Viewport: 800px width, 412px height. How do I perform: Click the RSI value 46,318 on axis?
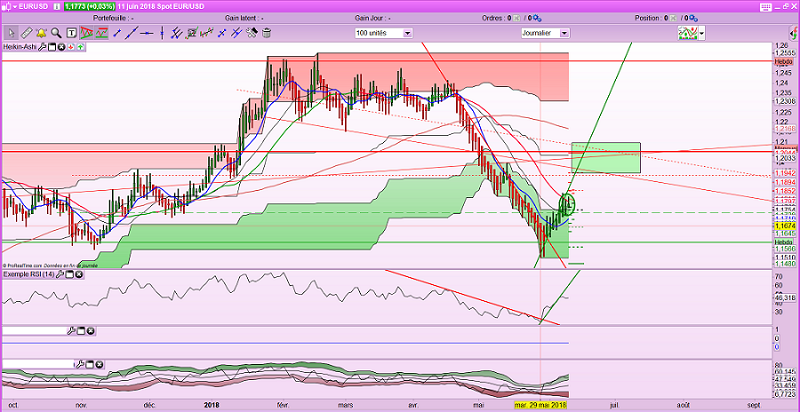pyautogui.click(x=785, y=297)
